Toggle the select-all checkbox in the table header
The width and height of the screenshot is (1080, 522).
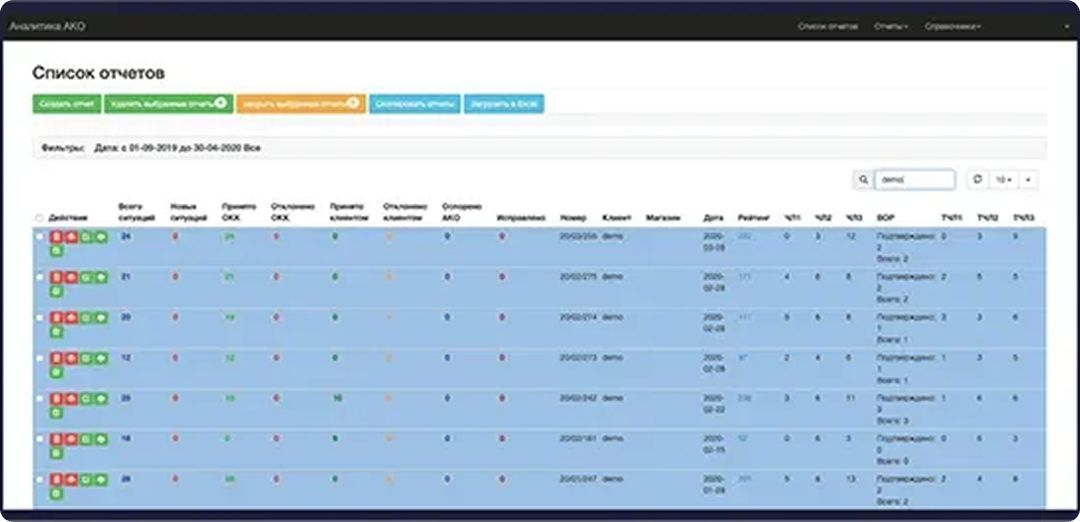click(39, 218)
